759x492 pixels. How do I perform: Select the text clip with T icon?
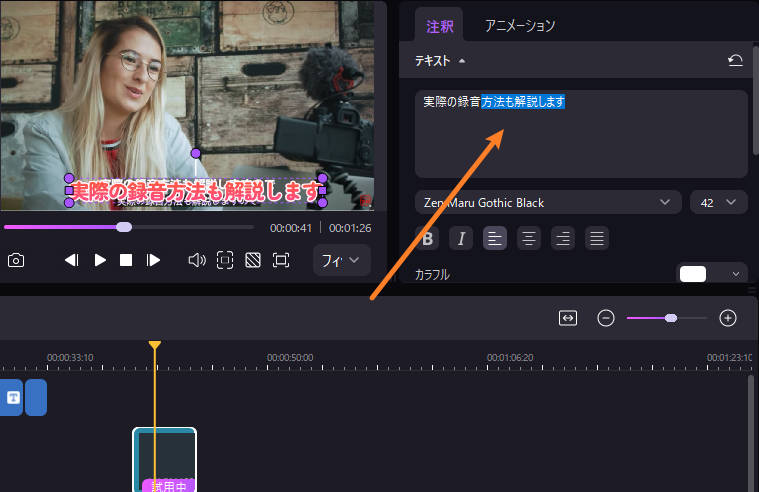point(11,398)
